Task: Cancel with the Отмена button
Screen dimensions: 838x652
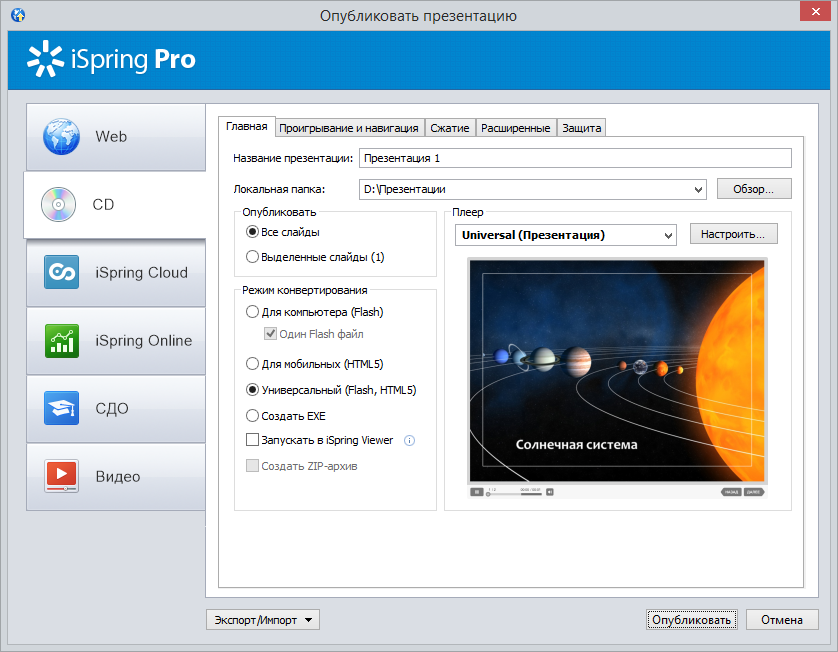Action: [782, 620]
